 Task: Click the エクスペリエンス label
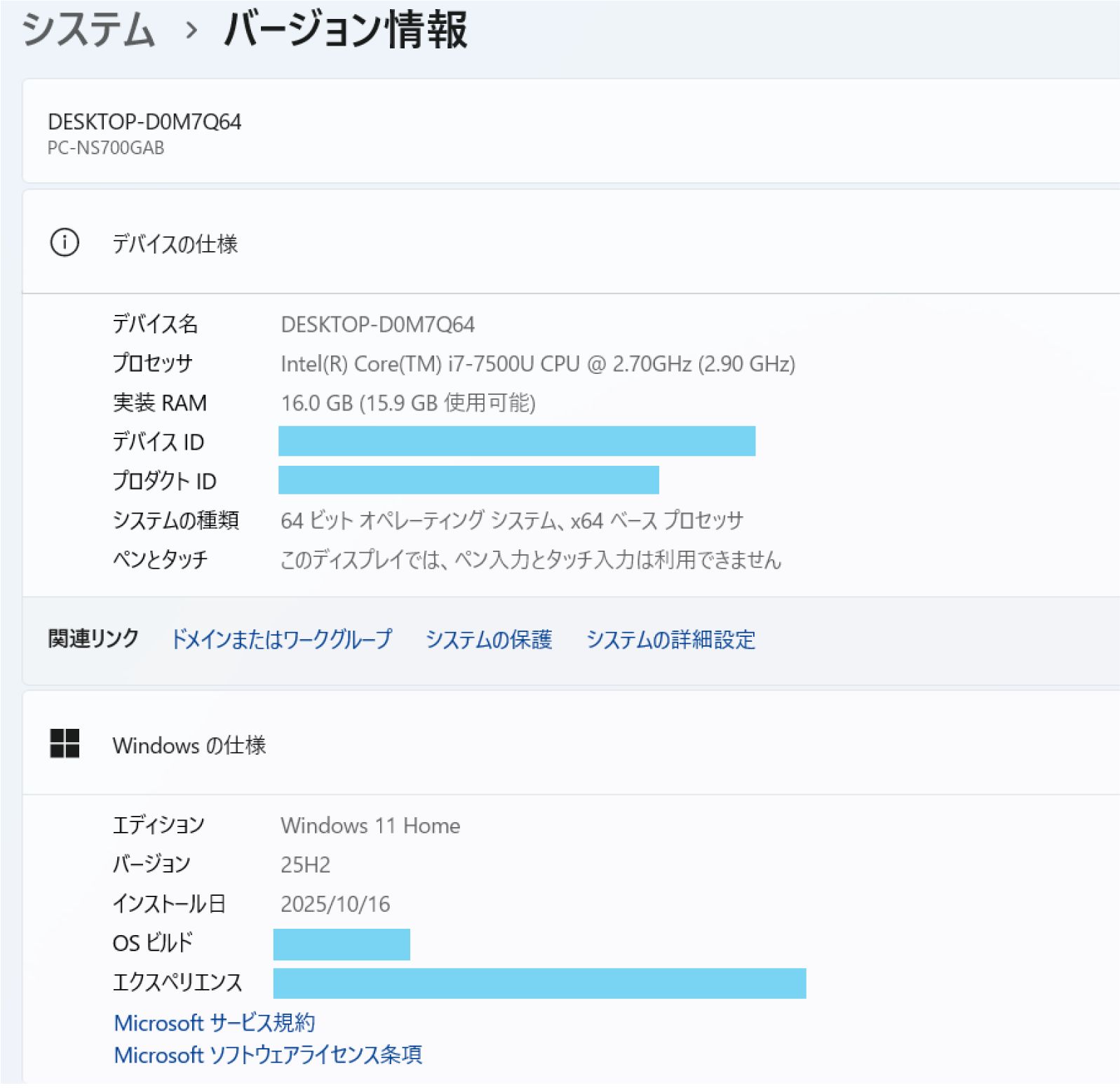click(177, 982)
